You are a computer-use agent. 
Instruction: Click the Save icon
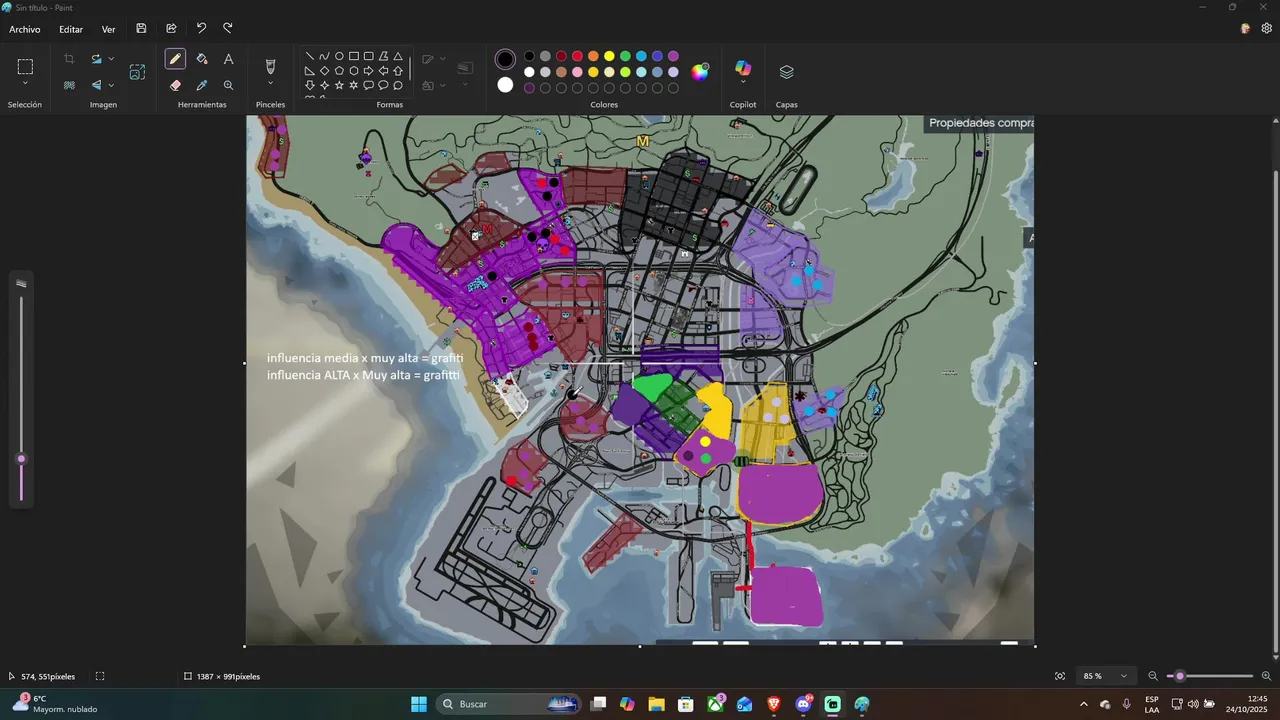(x=141, y=29)
